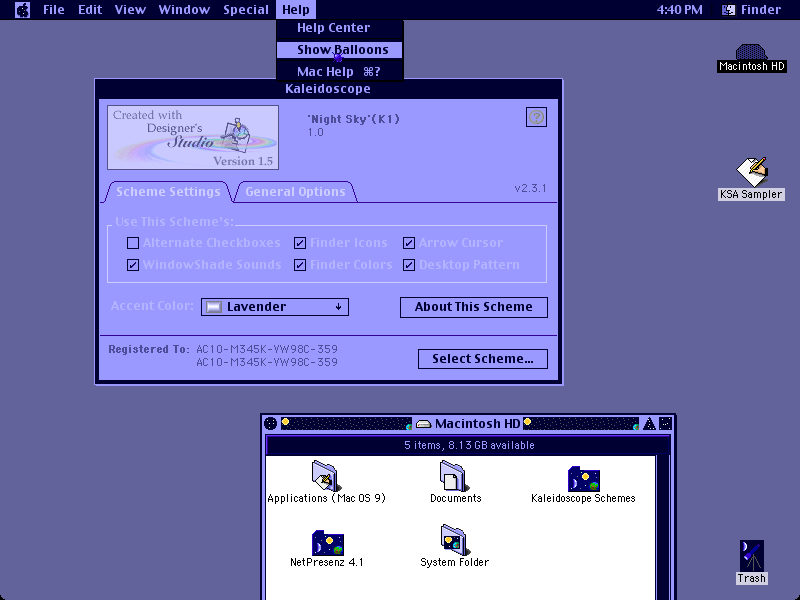This screenshot has height=600, width=800.
Task: Click the Macintosh HD window title drive icon
Action: [x=423, y=423]
